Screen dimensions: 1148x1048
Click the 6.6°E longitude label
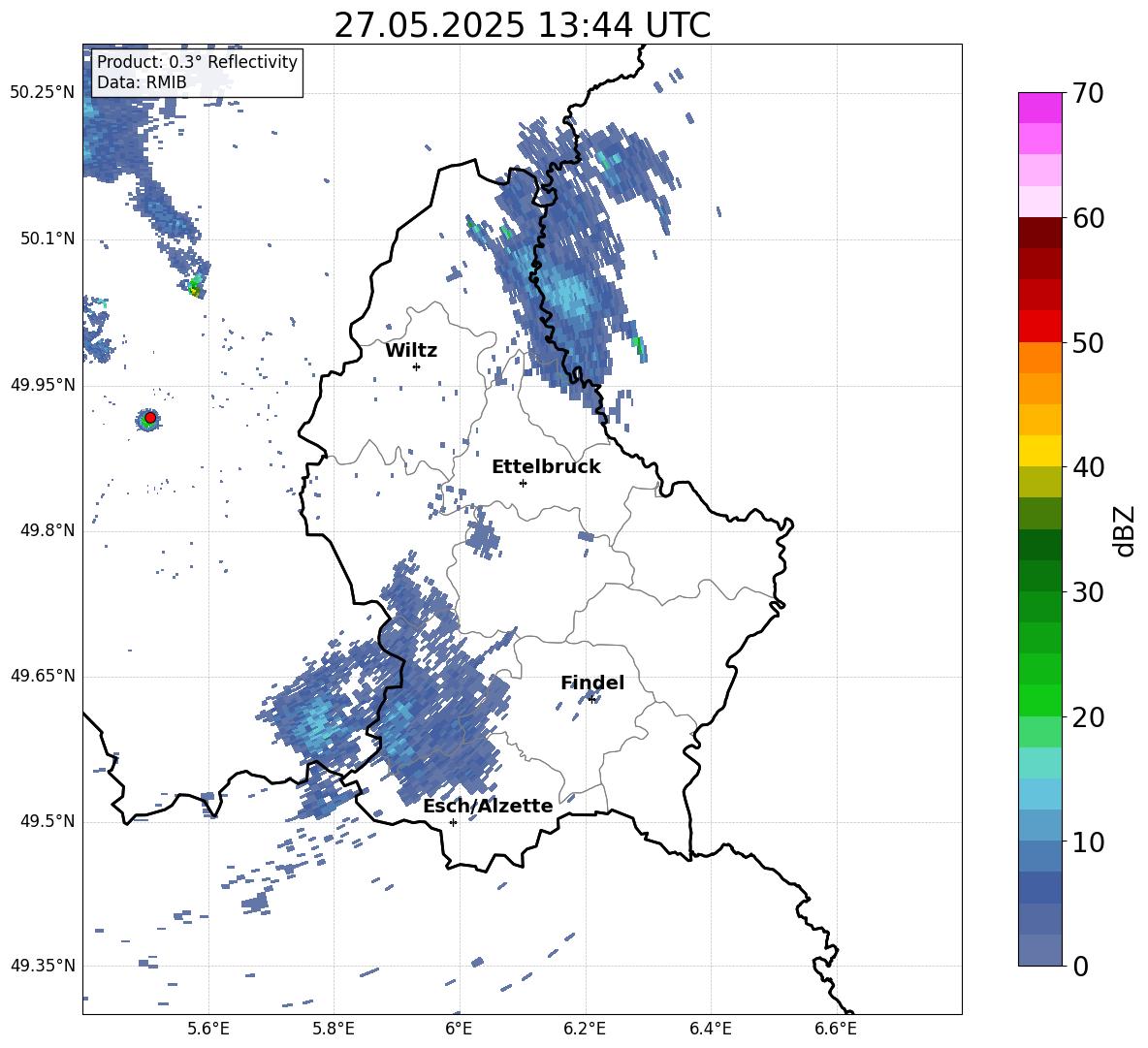[836, 1029]
